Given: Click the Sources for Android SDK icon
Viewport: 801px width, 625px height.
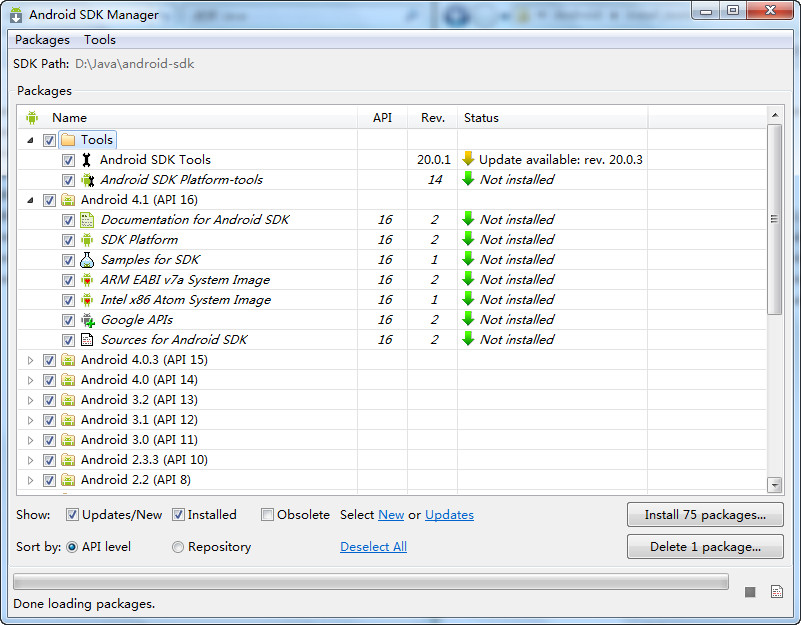Looking at the screenshot, I should click(x=87, y=340).
